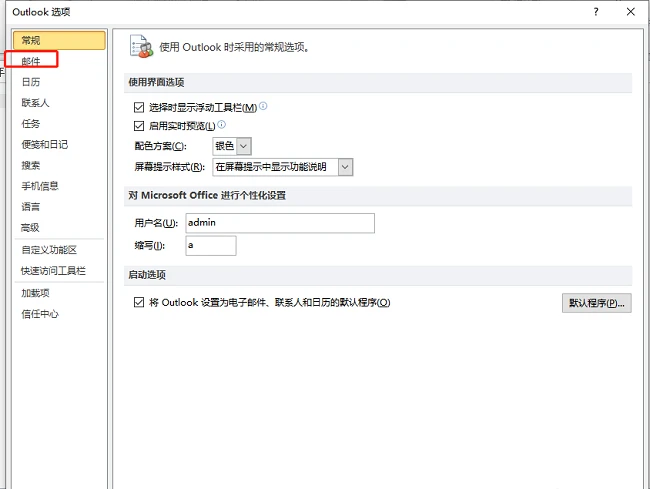650x489 pixels.
Task: Select 快速访问工具栏 category
Action: [53, 271]
